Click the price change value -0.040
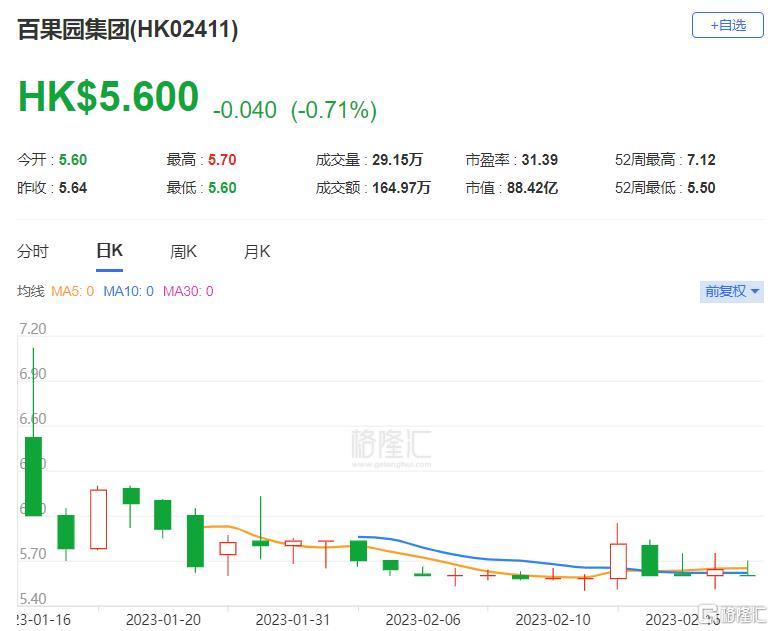 point(245,110)
